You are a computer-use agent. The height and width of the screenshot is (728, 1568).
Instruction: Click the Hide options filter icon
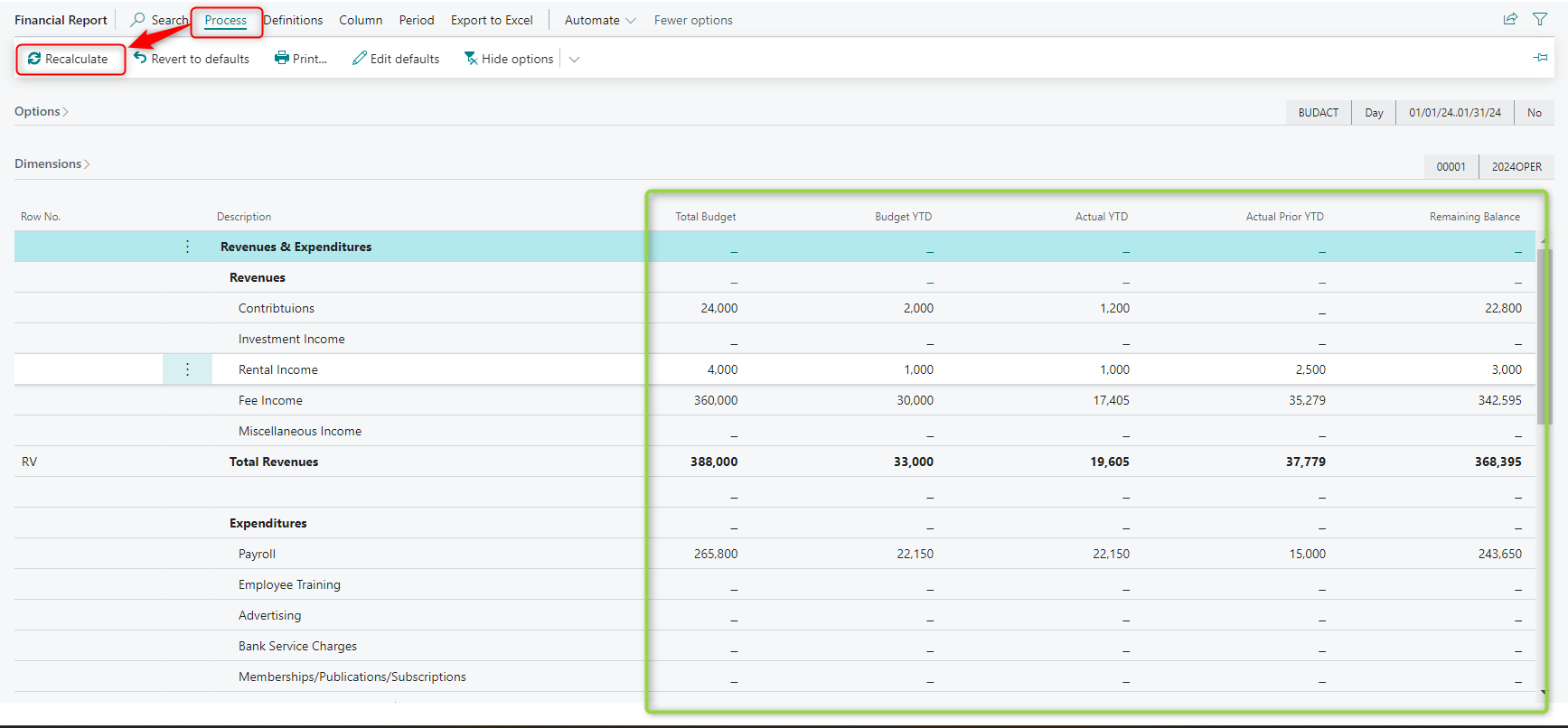click(471, 58)
